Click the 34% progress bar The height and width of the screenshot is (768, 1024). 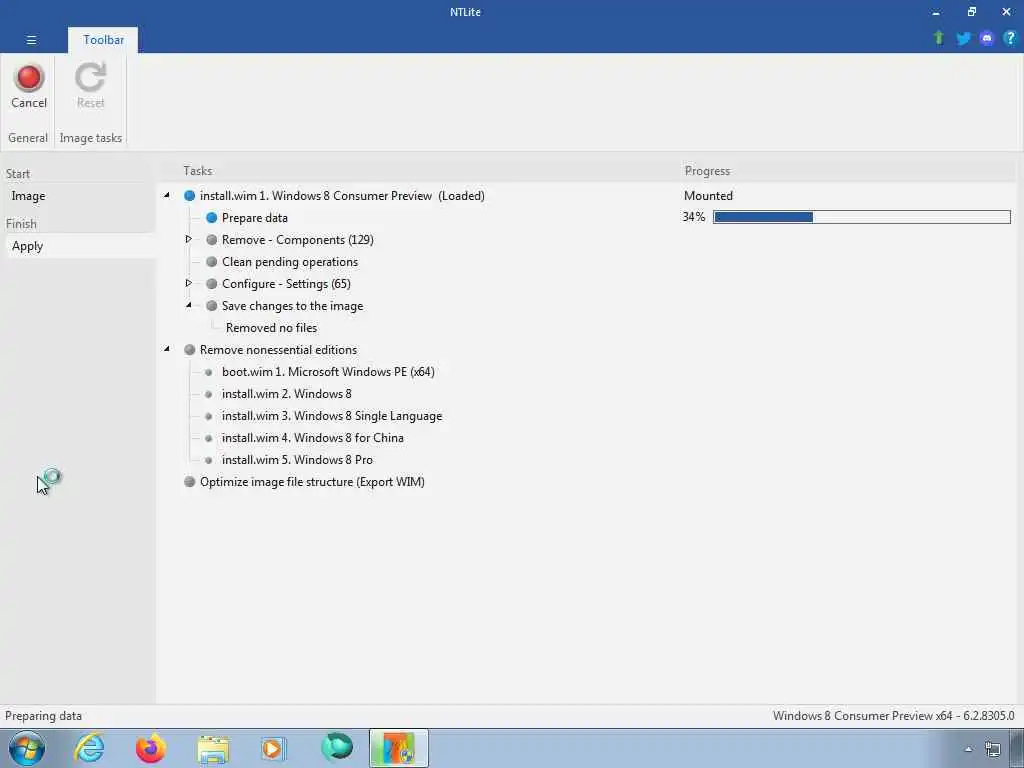861,217
